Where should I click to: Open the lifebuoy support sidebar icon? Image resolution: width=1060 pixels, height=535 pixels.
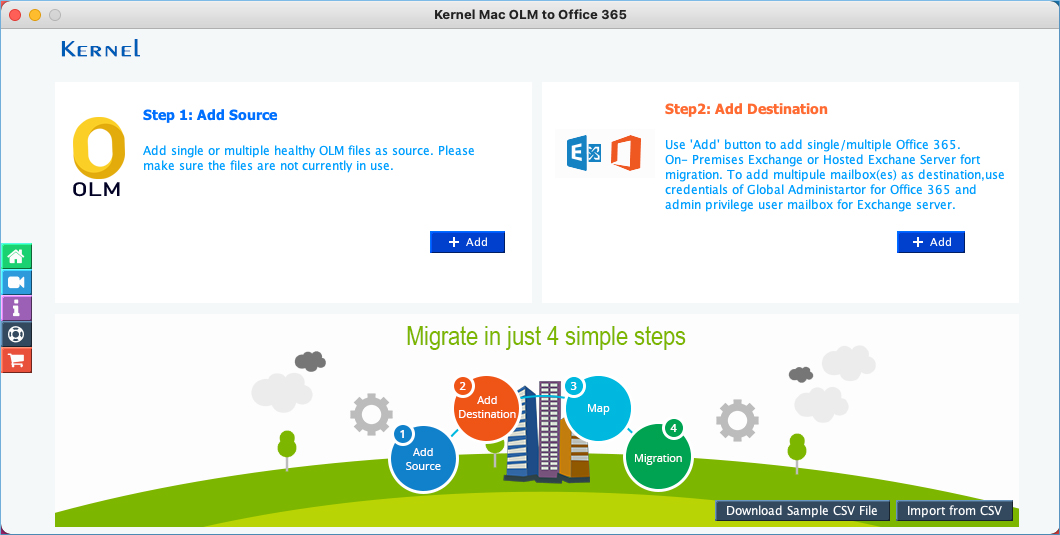pyautogui.click(x=16, y=334)
